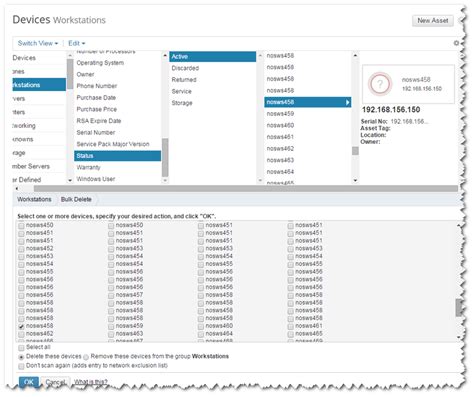This screenshot has width=474, height=397.
Task: Enable the Select all checkbox
Action: (x=21, y=348)
